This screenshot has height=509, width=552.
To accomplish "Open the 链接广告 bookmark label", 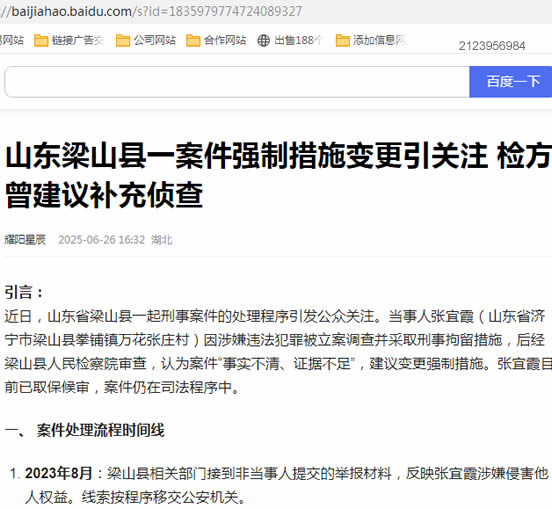I will point(77,40).
